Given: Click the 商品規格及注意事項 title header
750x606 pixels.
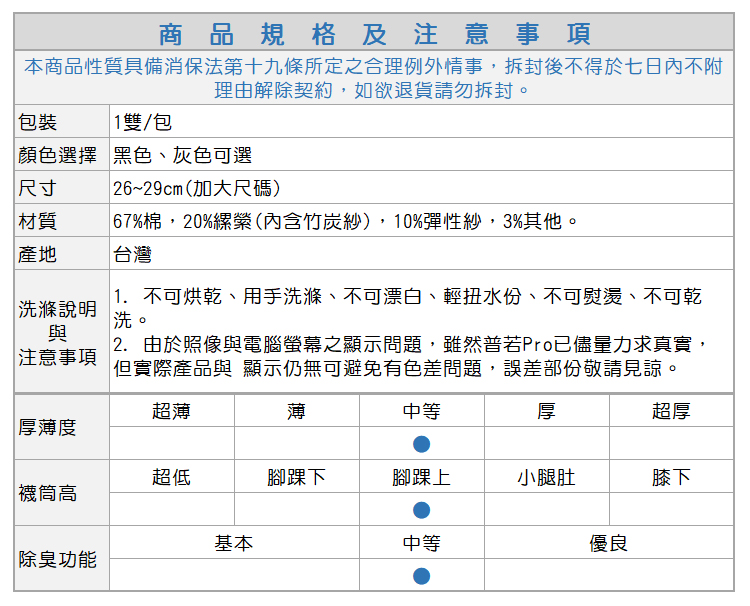Looking at the screenshot, I should click(x=374, y=33).
